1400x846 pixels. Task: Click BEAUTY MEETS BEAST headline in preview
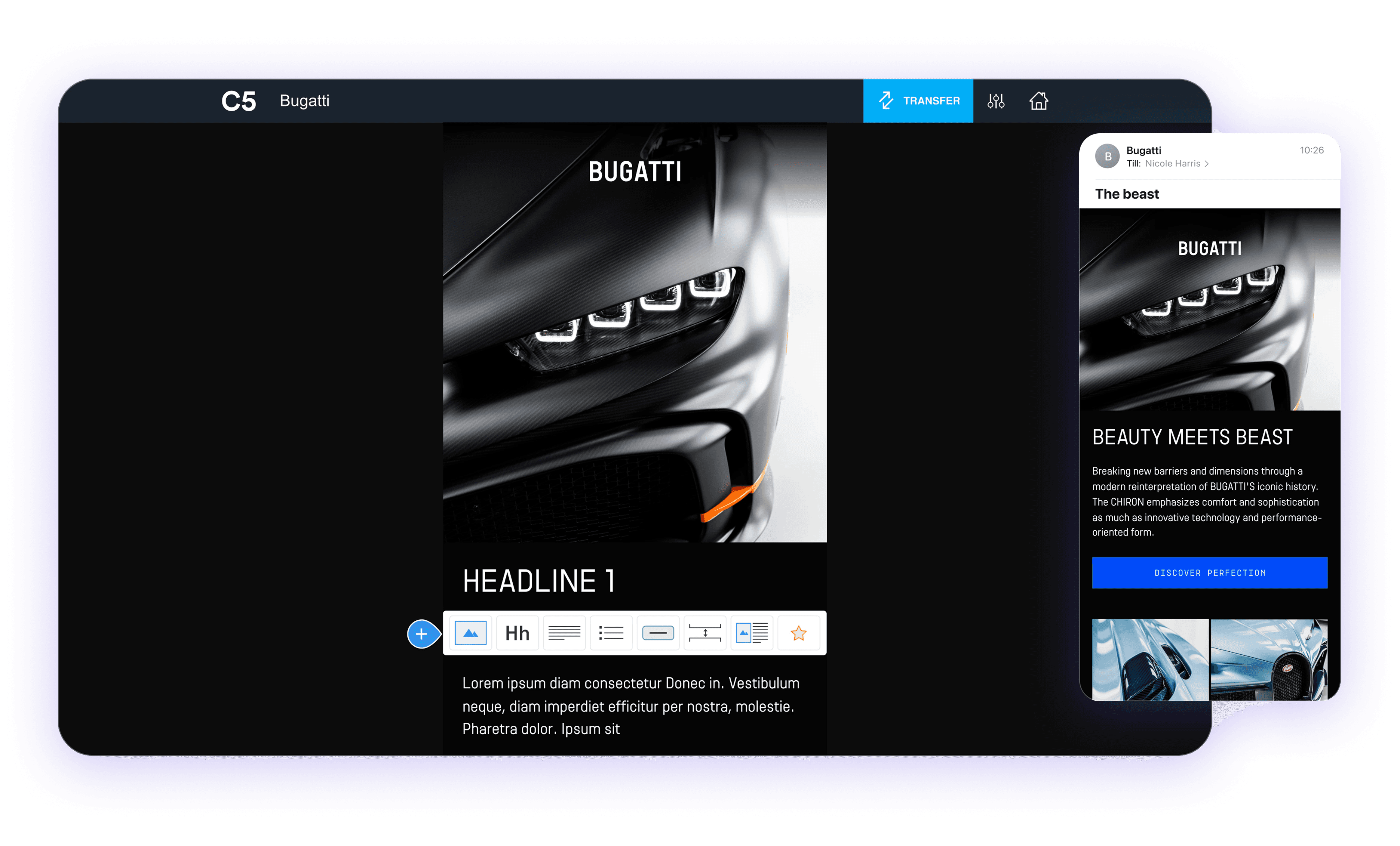[x=1192, y=437]
